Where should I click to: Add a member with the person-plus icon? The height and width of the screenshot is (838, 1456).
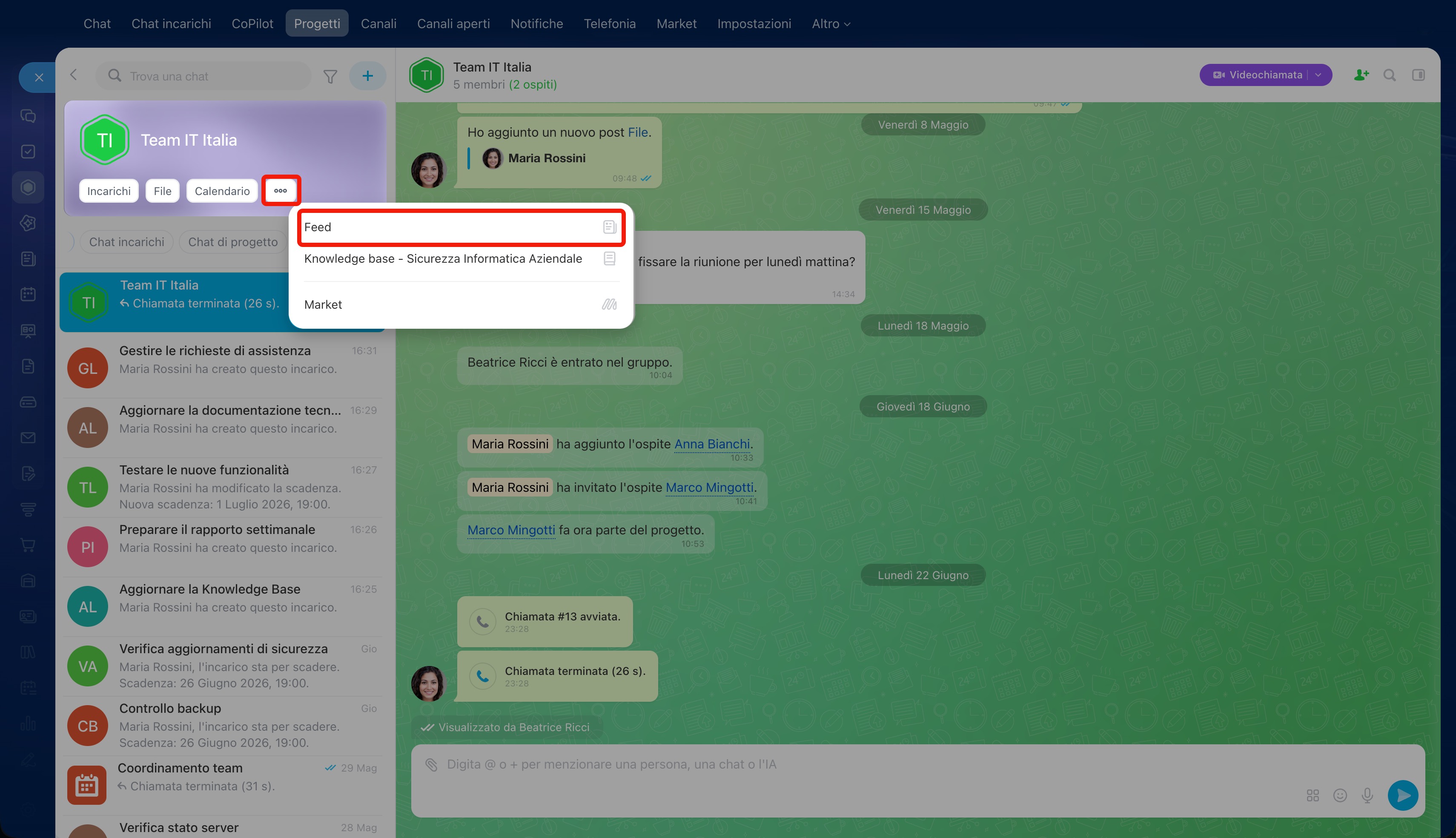point(1361,75)
